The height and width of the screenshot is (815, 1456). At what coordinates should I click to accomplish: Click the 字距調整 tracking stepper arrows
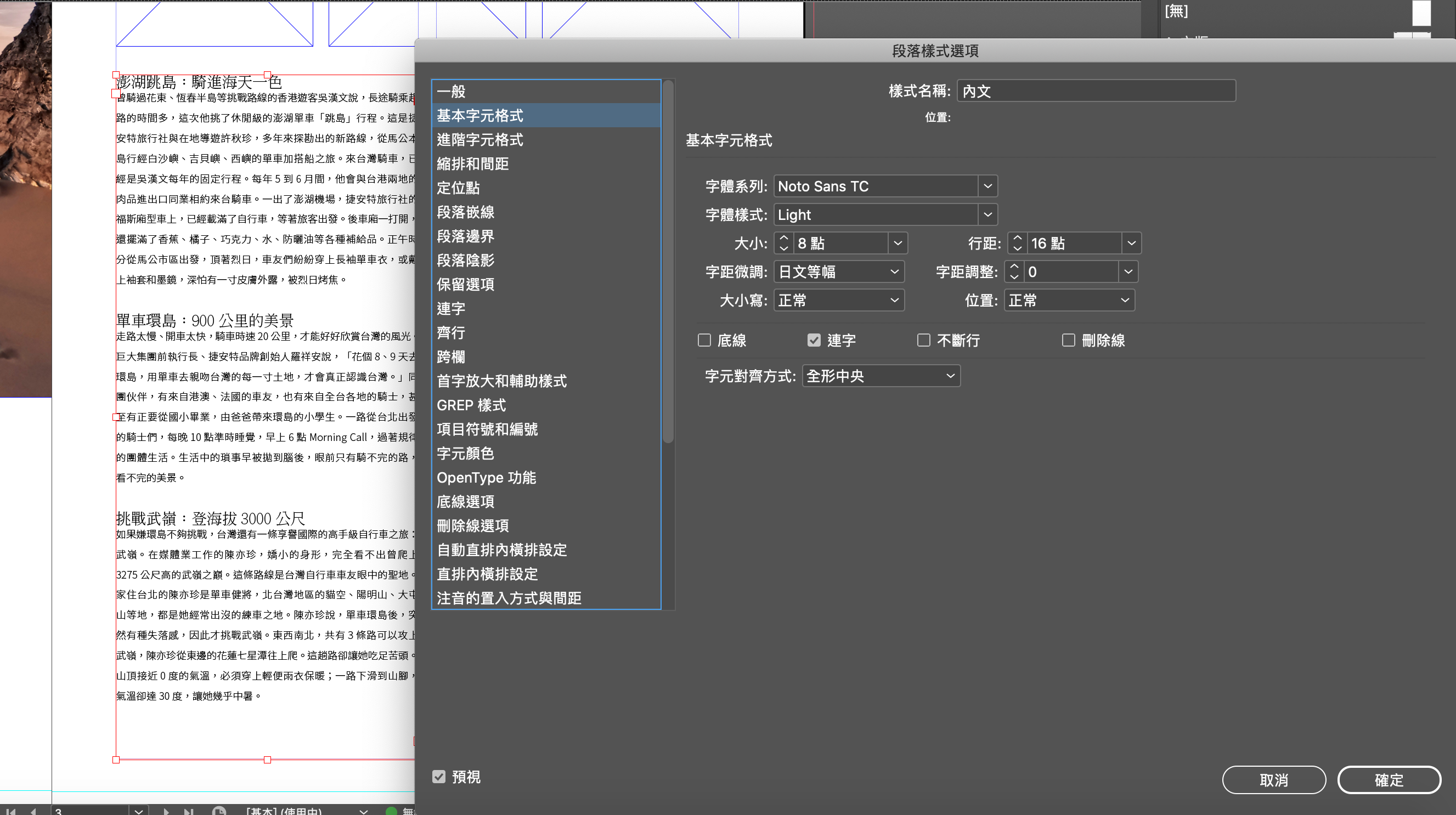[x=1014, y=272]
